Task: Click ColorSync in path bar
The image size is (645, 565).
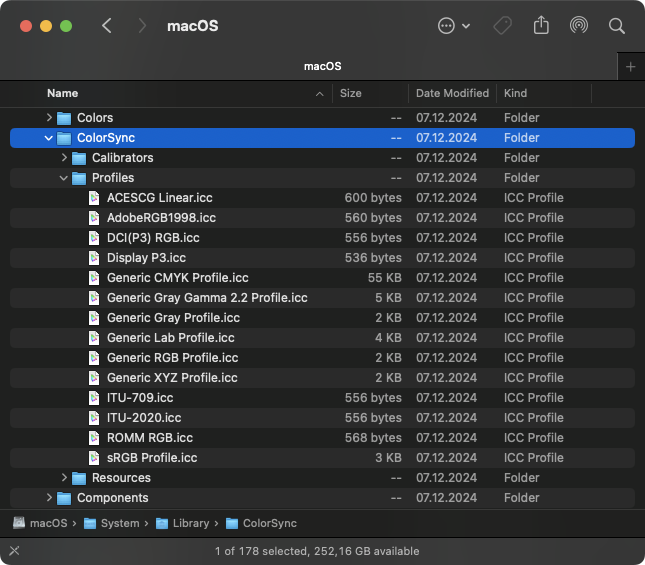Action: [261, 523]
